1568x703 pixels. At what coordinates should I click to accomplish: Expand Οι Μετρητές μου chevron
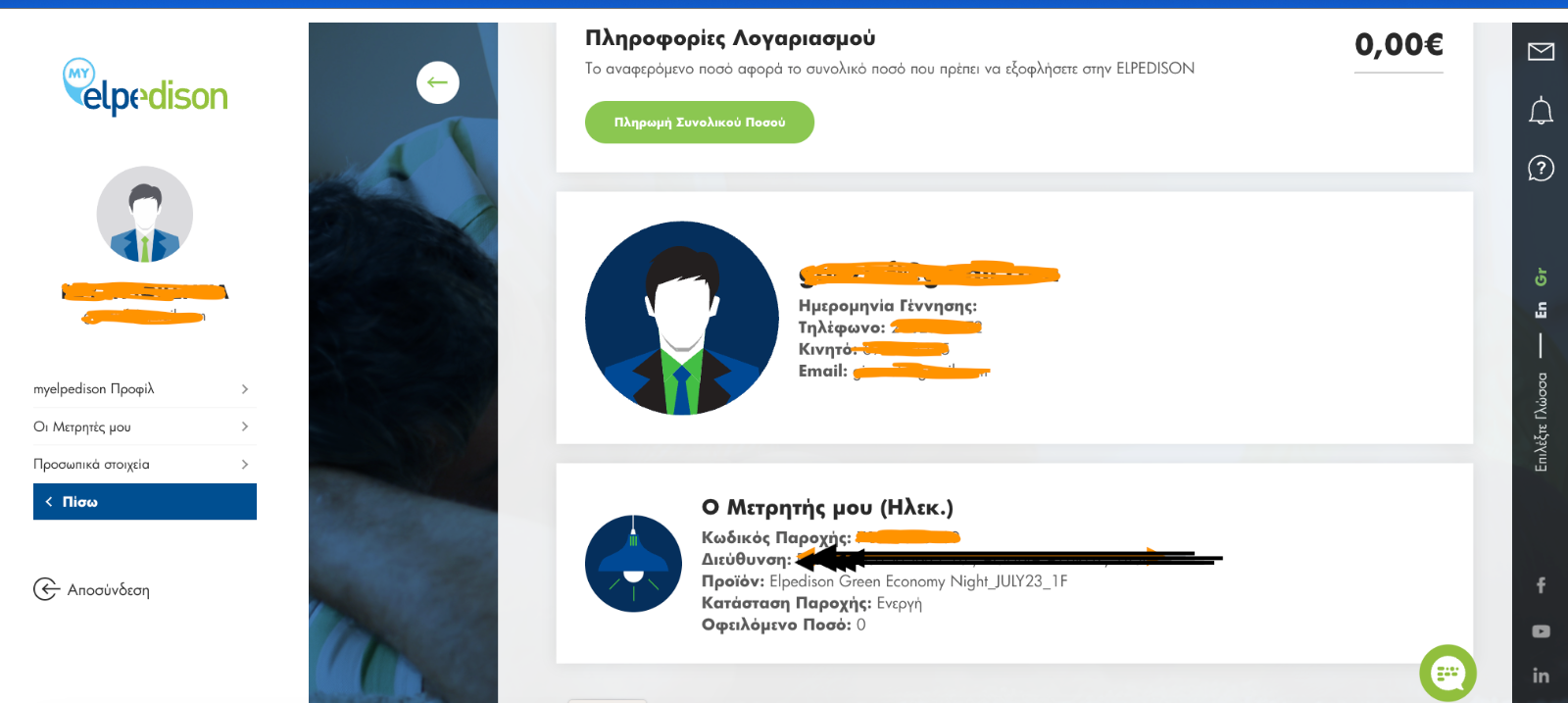coord(245,427)
